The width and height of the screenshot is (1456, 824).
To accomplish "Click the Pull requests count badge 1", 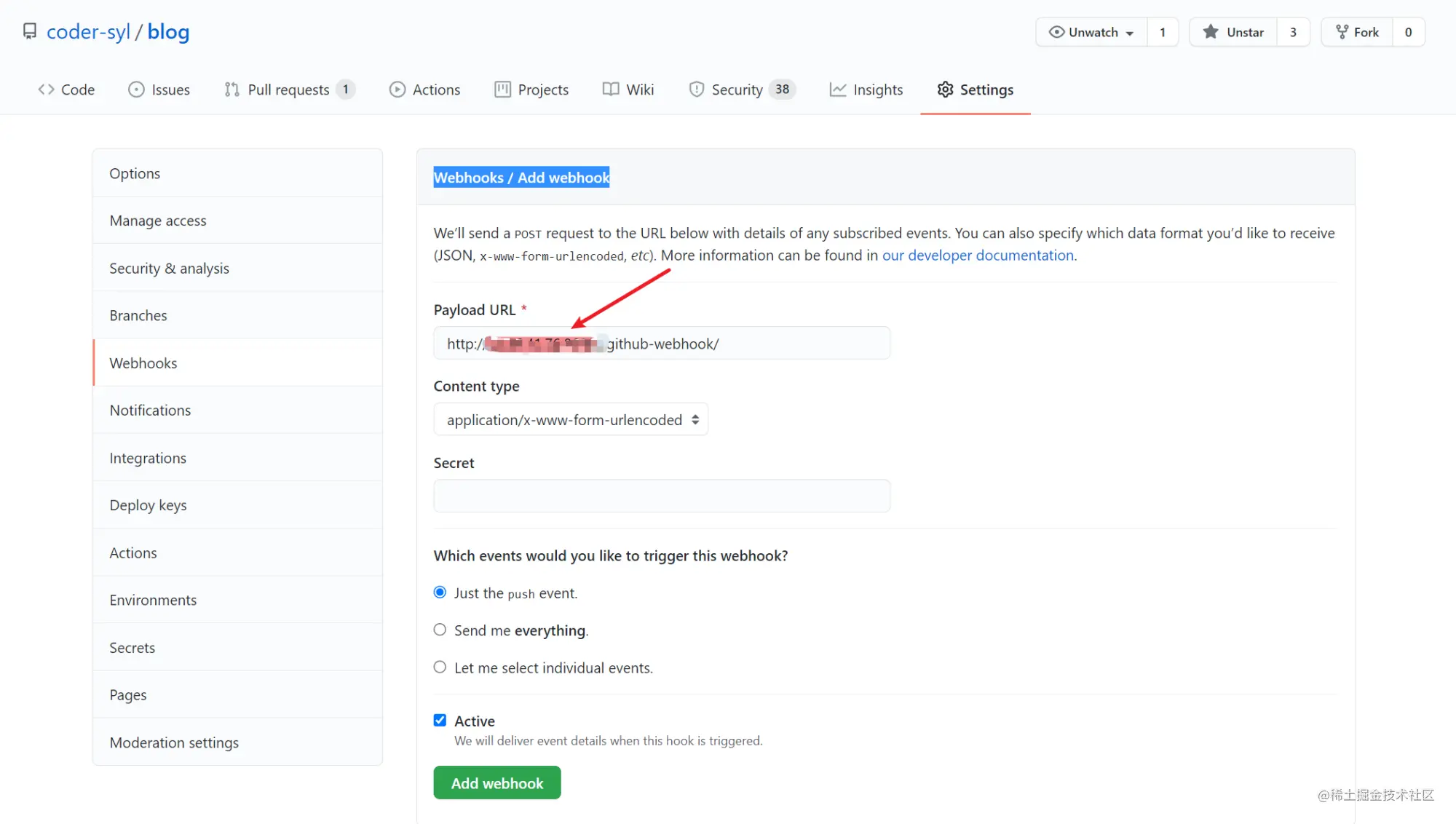I will tap(346, 89).
